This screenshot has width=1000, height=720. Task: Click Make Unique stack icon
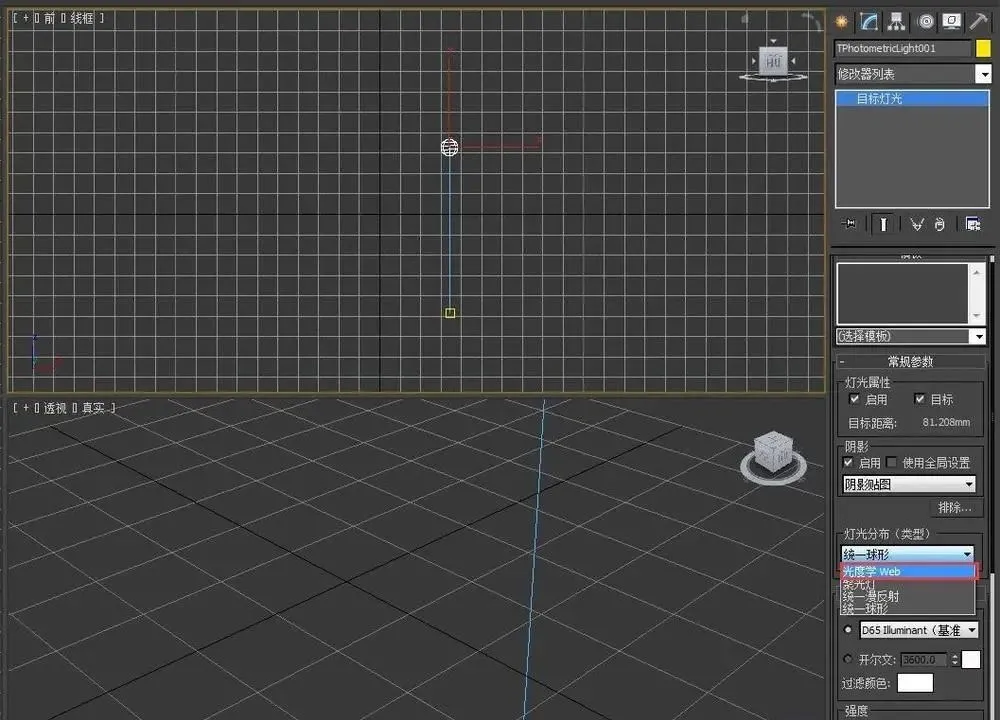pos(916,224)
